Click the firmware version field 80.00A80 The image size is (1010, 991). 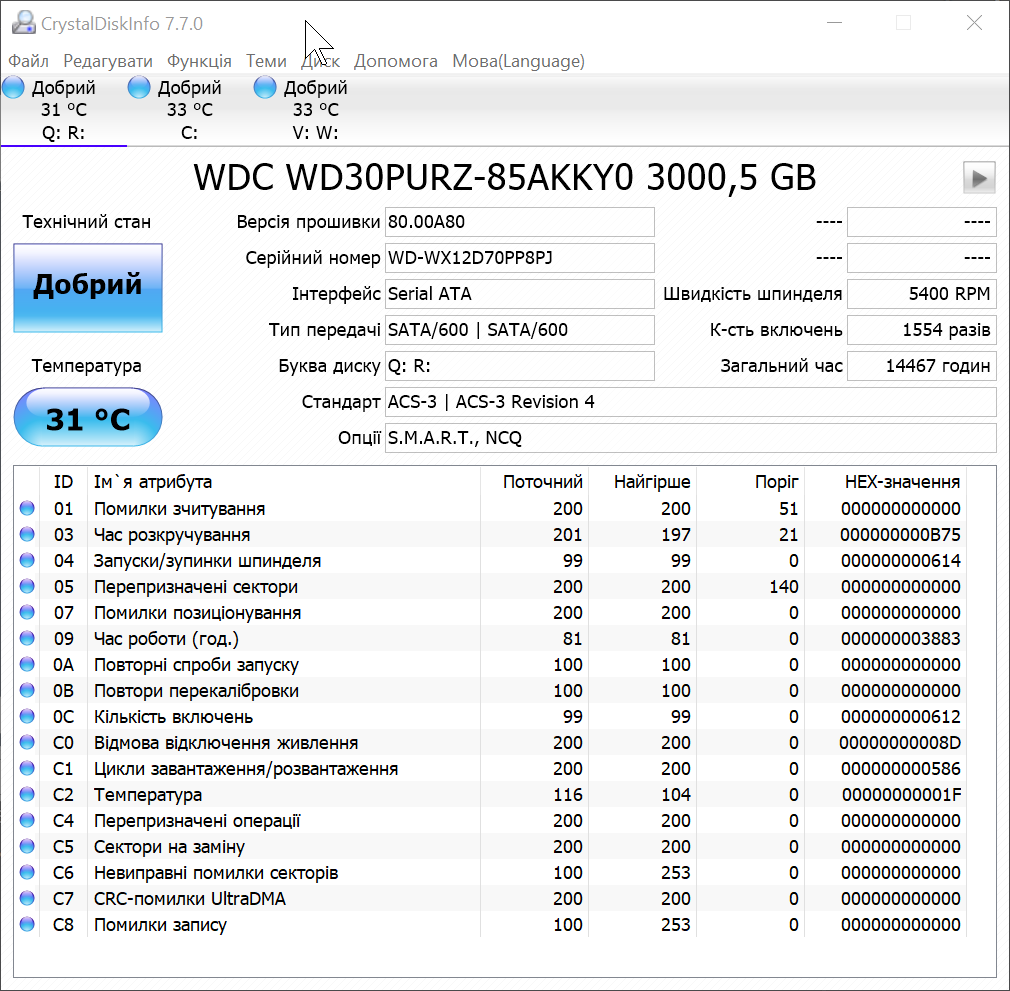pyautogui.click(x=519, y=222)
